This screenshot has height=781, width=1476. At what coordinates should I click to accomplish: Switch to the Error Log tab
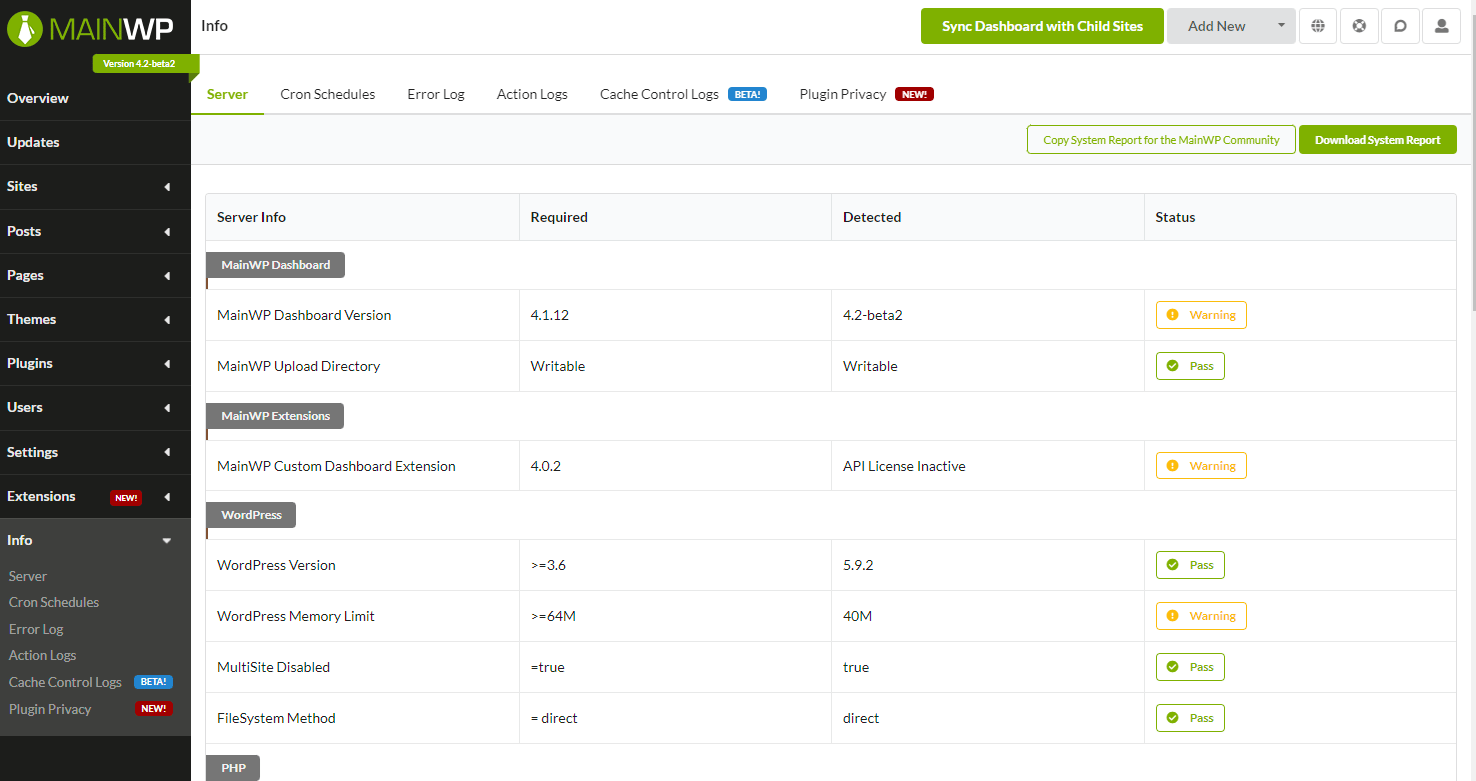pyautogui.click(x=436, y=94)
